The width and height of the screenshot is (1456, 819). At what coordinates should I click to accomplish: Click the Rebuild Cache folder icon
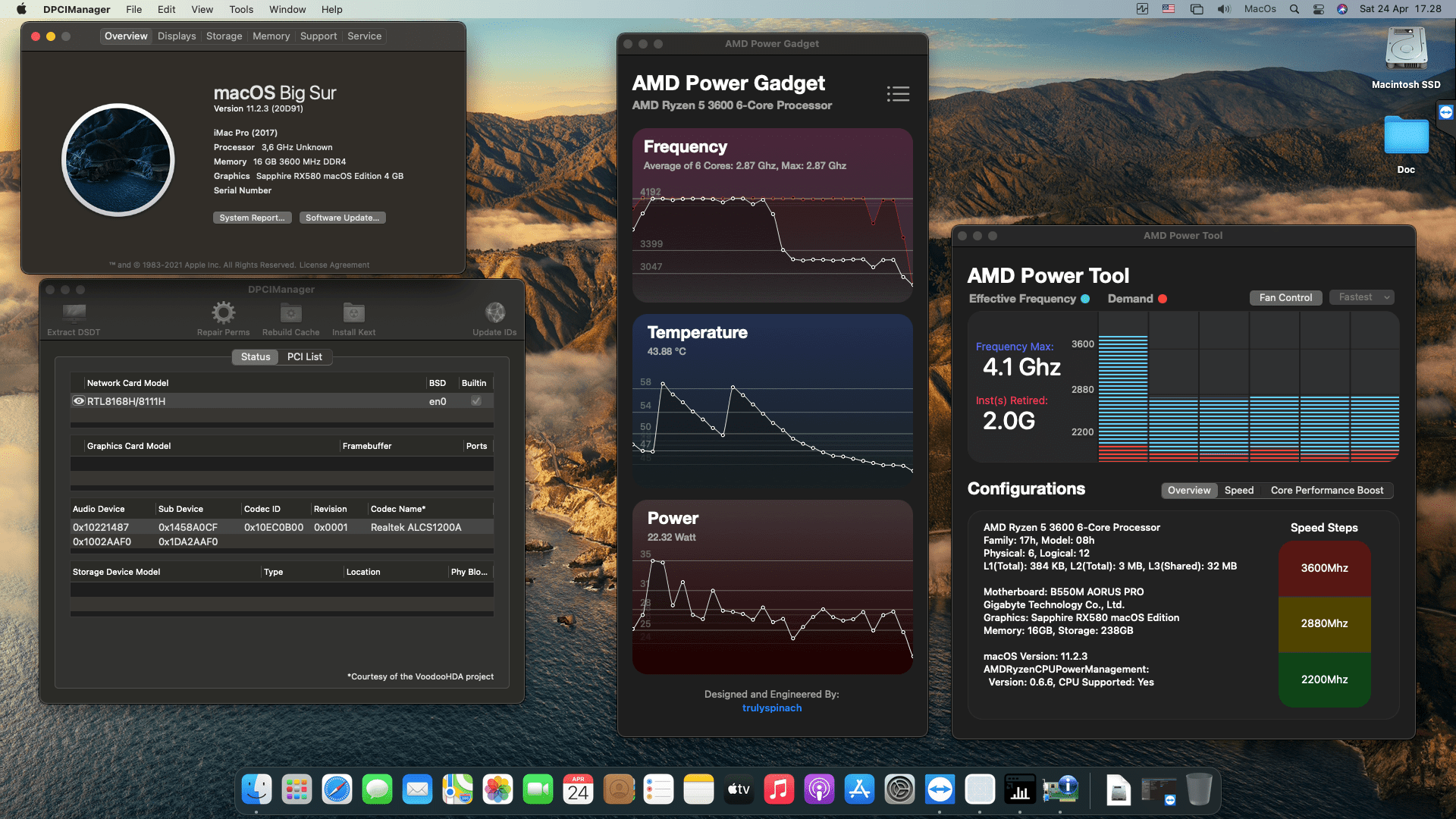pos(290,312)
